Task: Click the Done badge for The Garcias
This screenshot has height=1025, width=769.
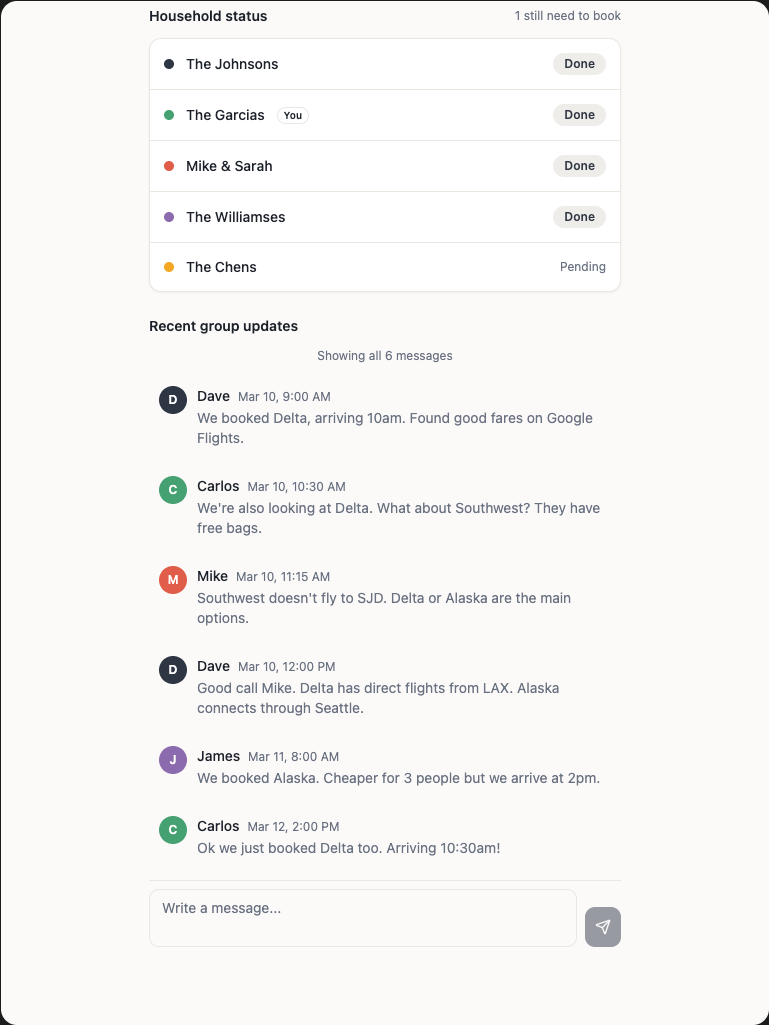Action: (x=579, y=115)
